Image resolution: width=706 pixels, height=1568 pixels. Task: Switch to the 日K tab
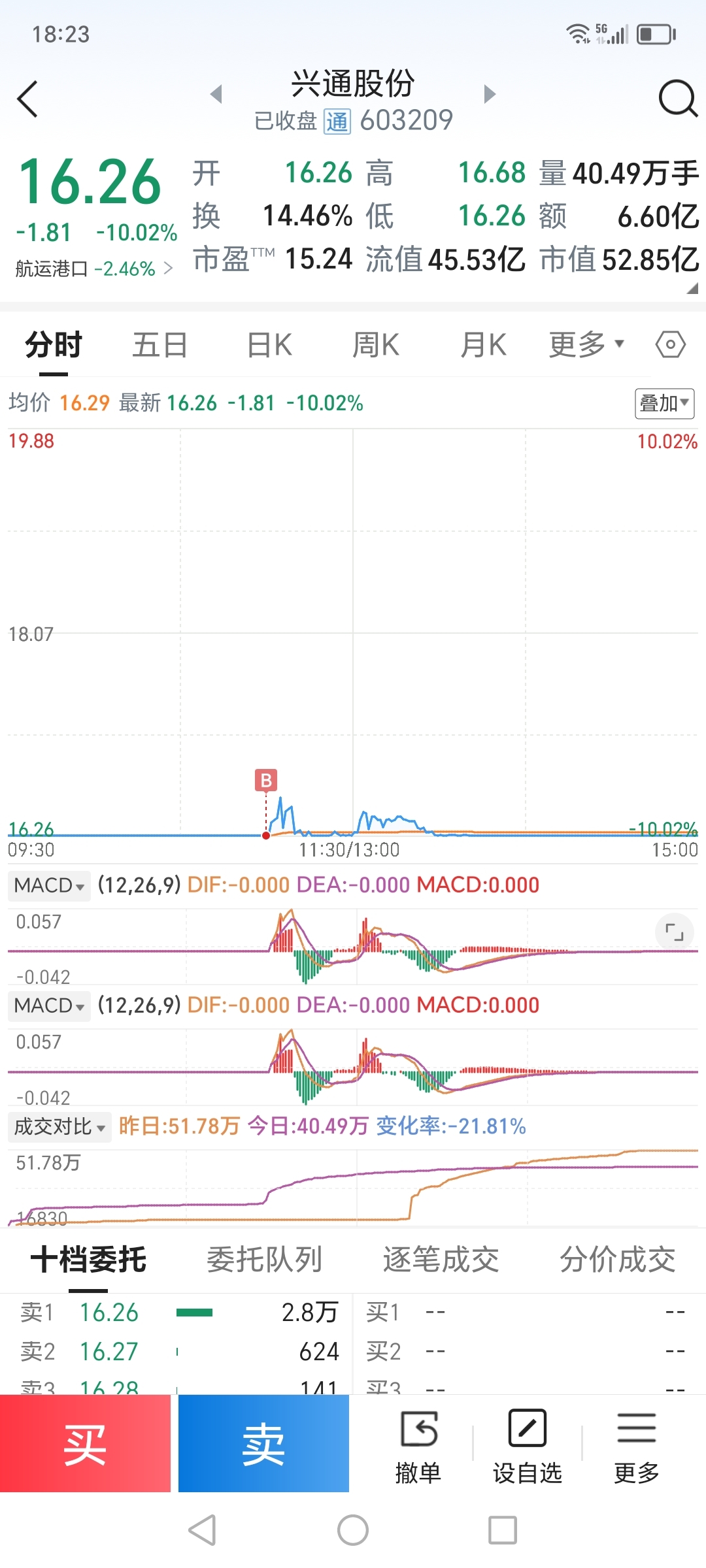(269, 344)
